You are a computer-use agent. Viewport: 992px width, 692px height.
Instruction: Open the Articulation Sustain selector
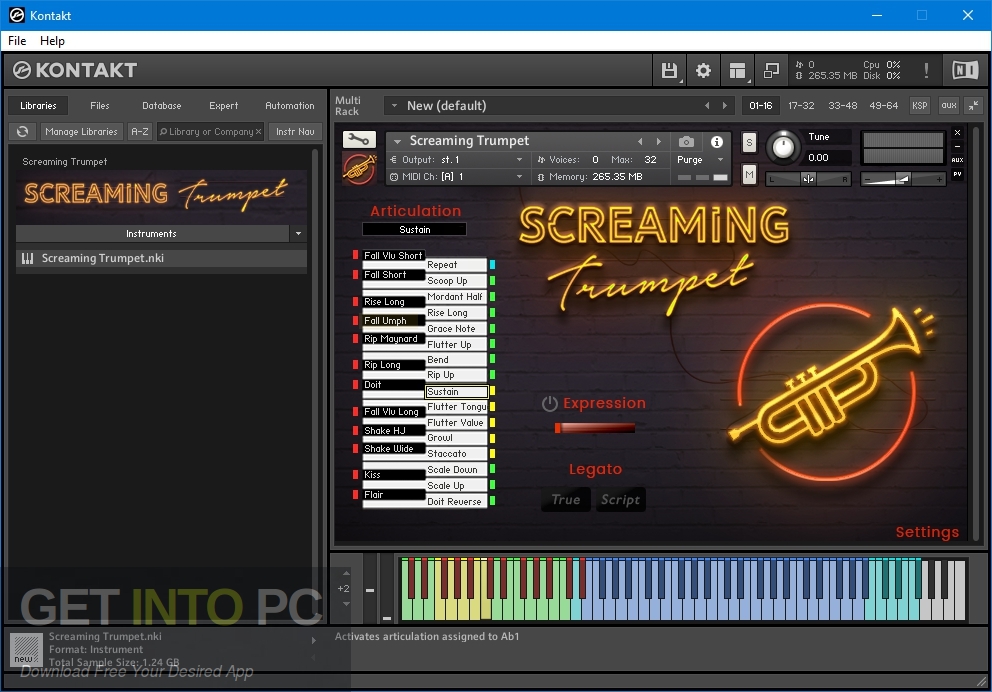[414, 230]
